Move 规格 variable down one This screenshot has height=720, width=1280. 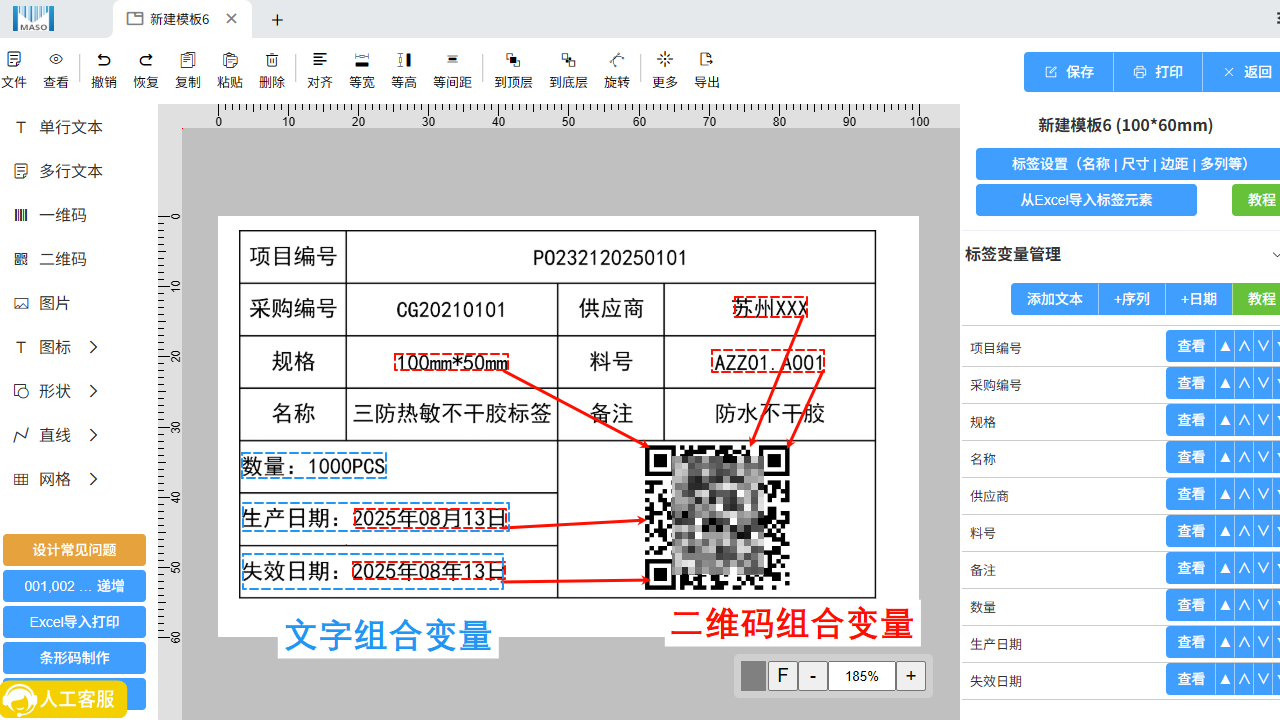click(x=1263, y=421)
